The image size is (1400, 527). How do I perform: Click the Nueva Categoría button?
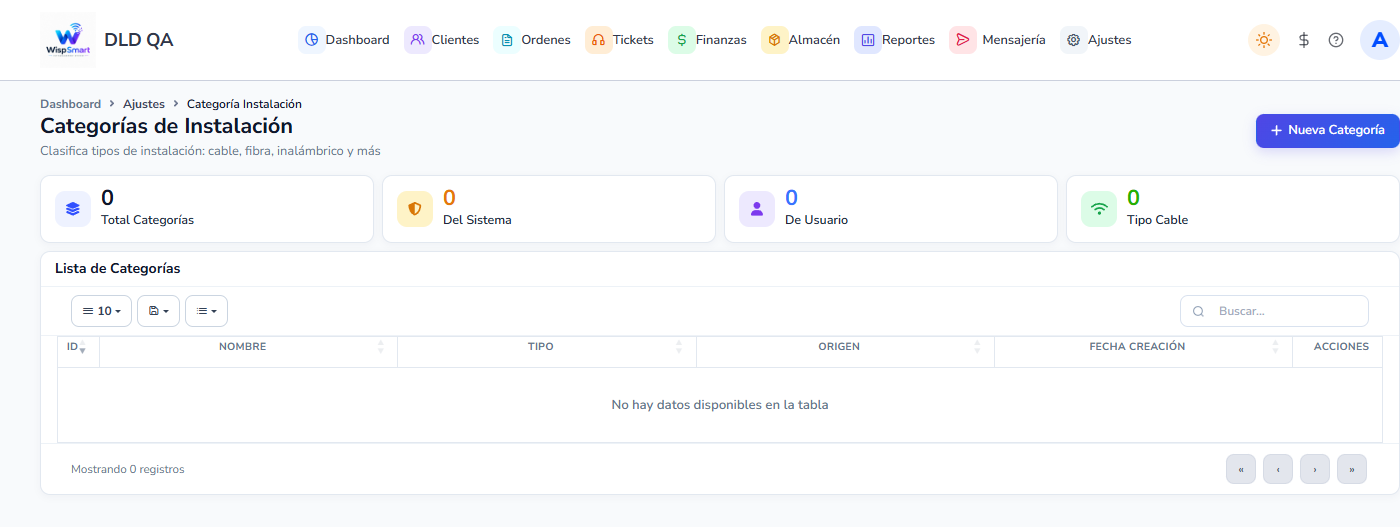1328,130
